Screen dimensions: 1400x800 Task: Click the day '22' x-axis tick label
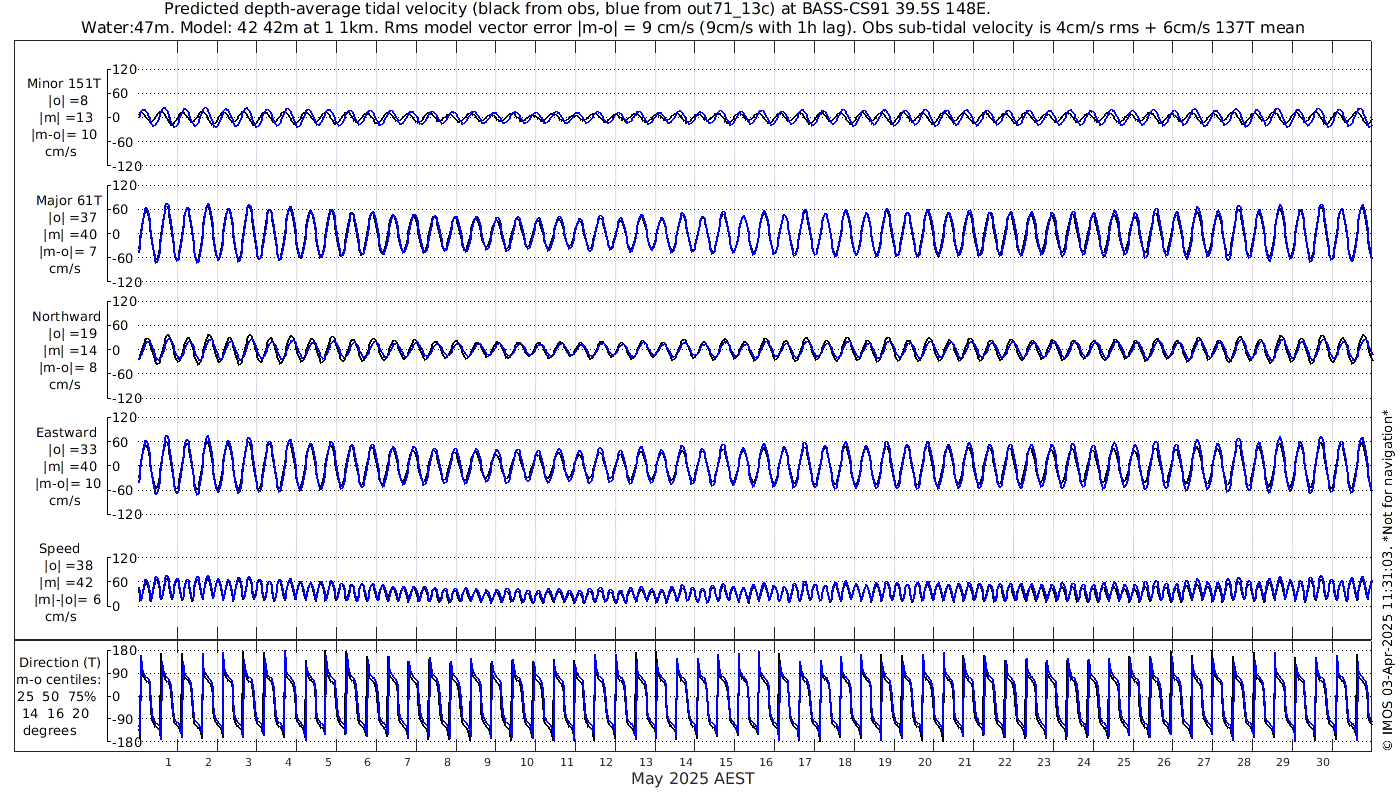[x=1004, y=762]
